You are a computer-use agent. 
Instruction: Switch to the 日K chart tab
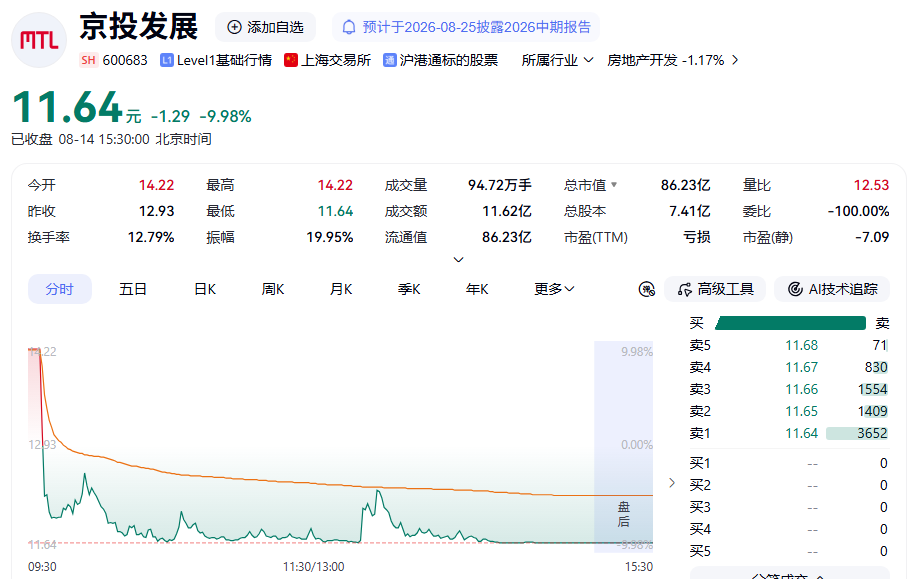click(x=205, y=289)
